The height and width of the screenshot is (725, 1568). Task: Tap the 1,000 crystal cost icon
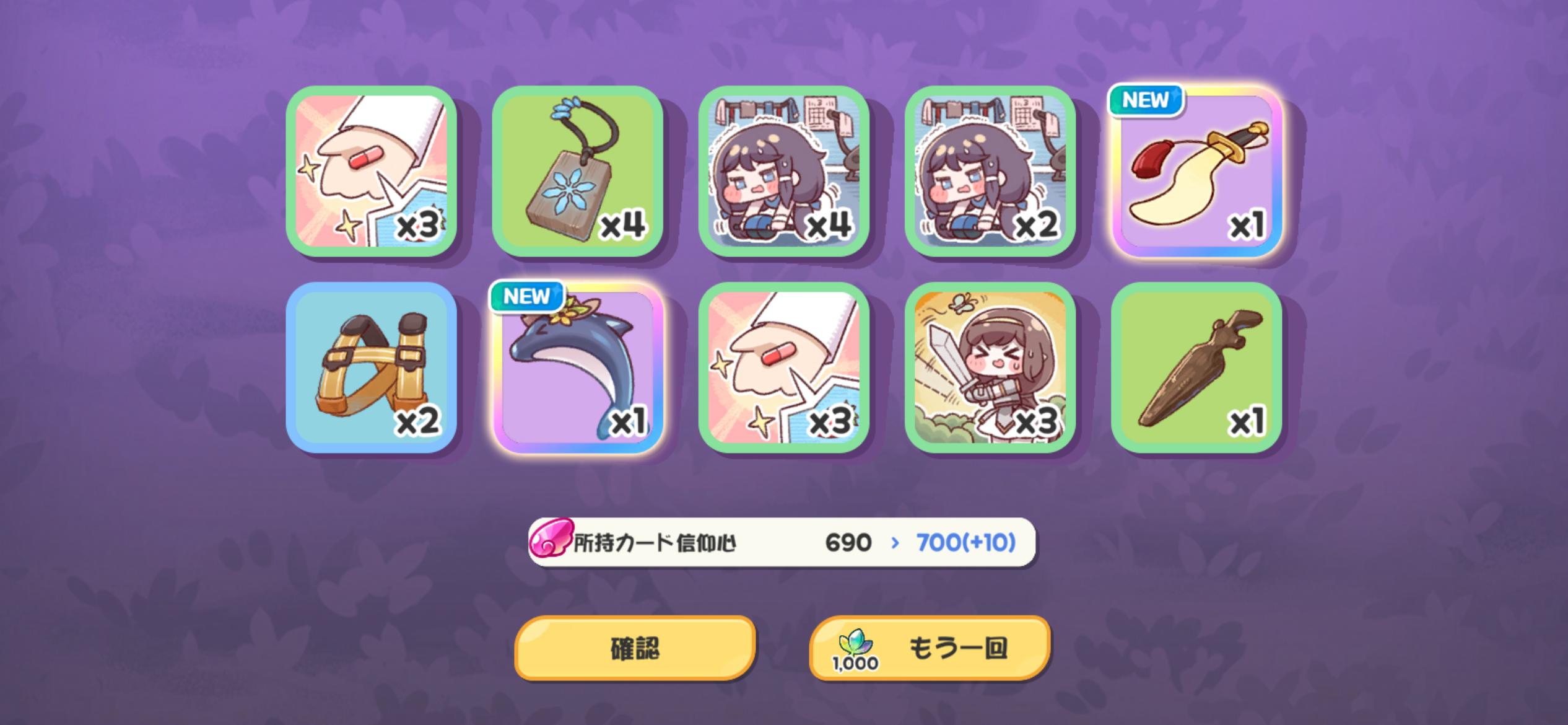coord(855,651)
